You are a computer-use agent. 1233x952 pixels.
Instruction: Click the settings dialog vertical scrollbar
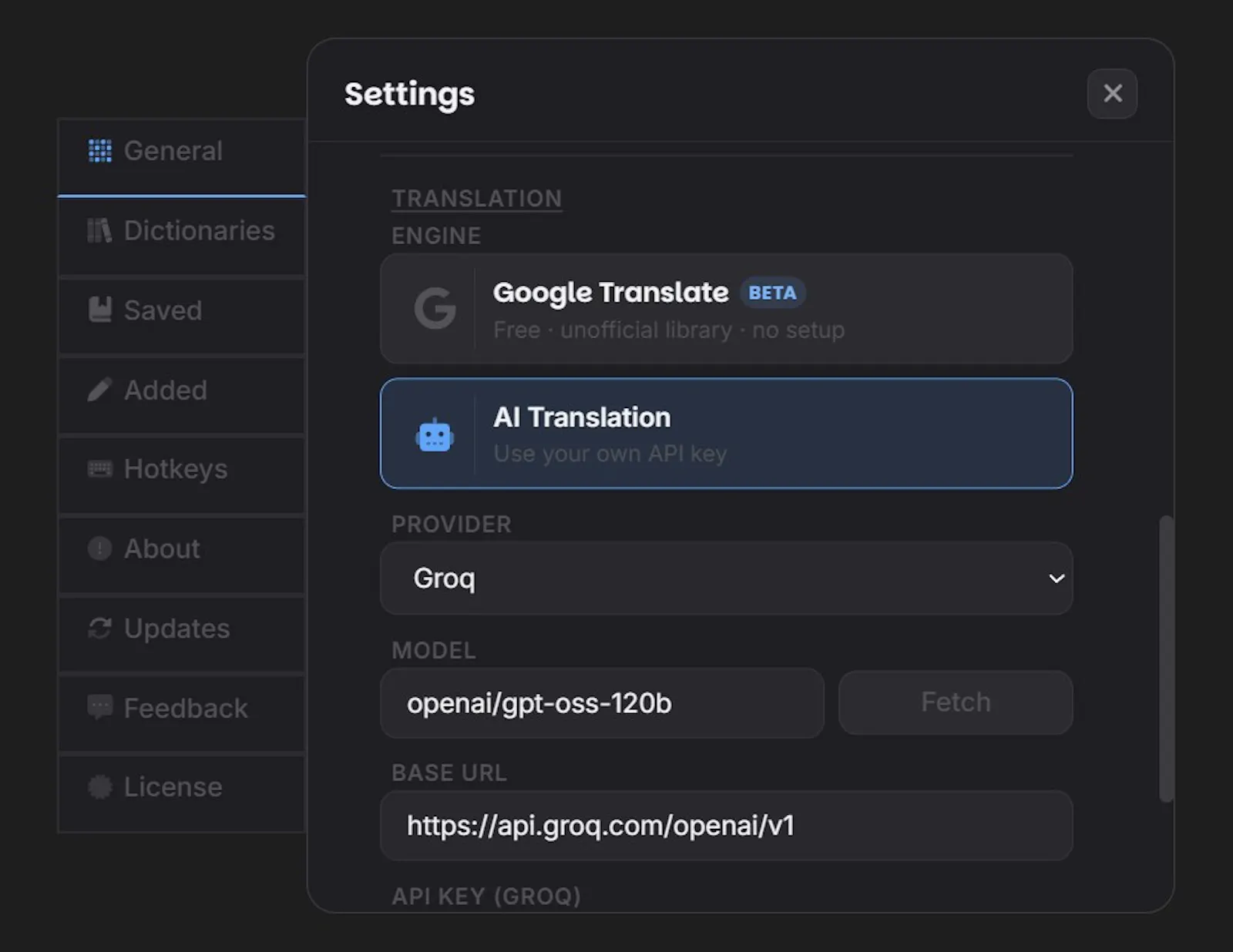coord(1167,659)
